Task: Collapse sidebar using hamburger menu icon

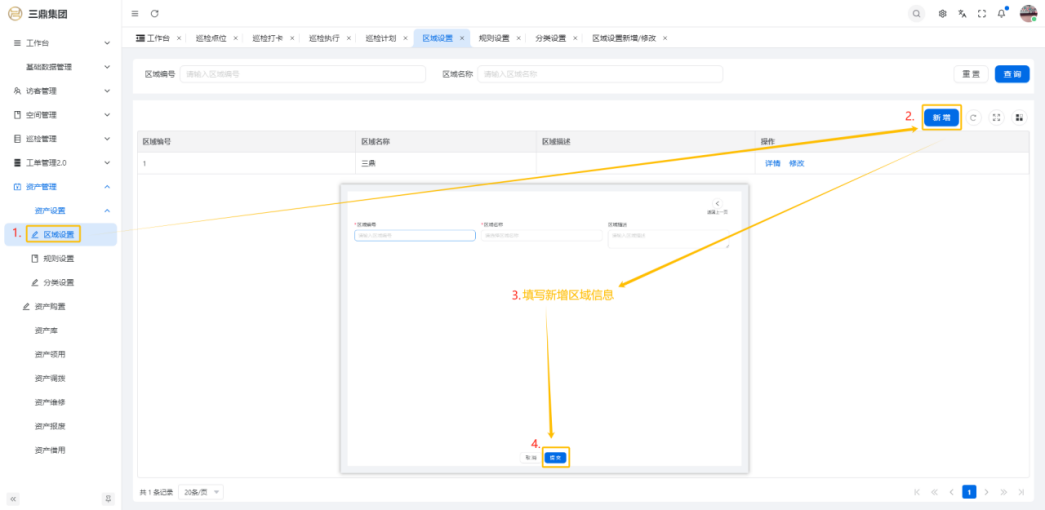Action: [x=135, y=13]
